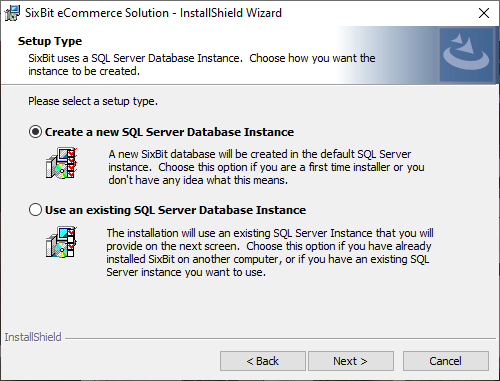The height and width of the screenshot is (381, 500).
Task: Click the Create a new SQL Server Database Instance label
Action: tap(169, 132)
